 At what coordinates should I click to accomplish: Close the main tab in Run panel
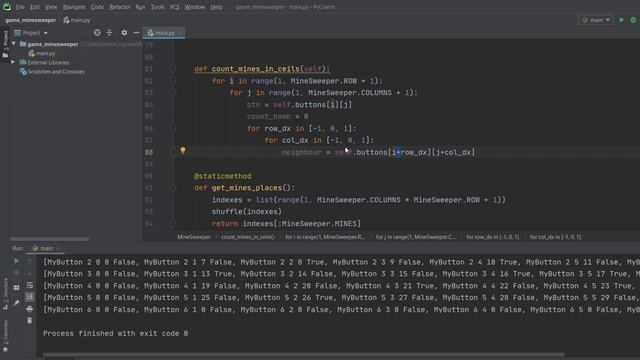pyautogui.click(x=58, y=248)
